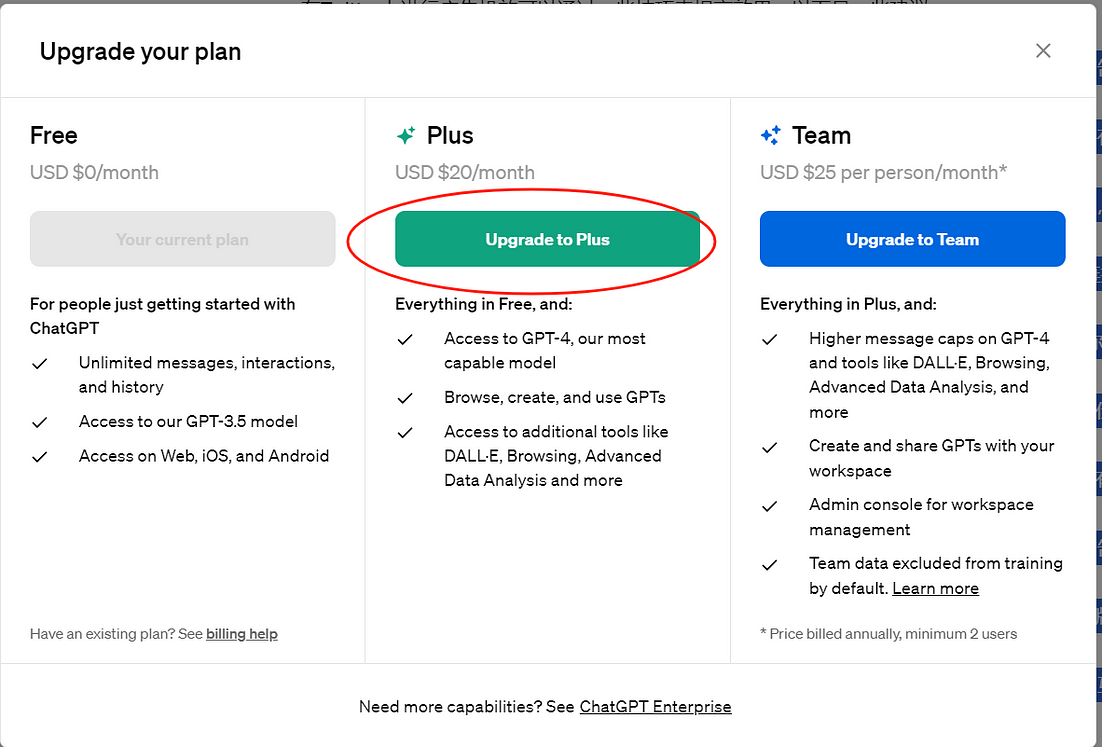Click the USD $0/month price
This screenshot has width=1102, height=747.
point(94,172)
